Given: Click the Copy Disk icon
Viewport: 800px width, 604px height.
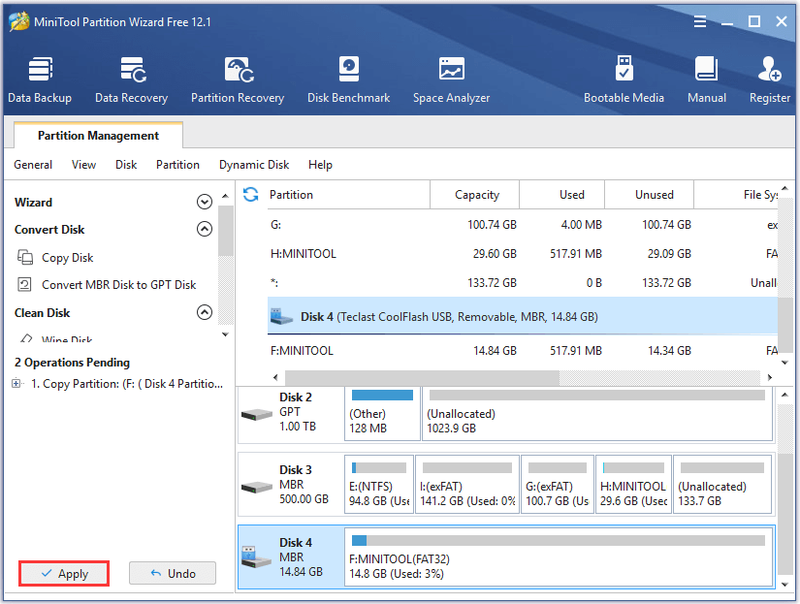Looking at the screenshot, I should [25, 257].
